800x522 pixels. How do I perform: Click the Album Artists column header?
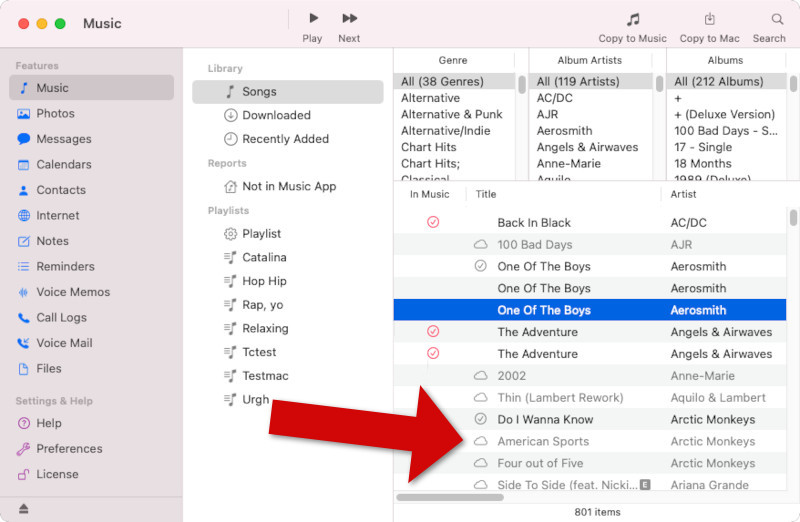590,60
